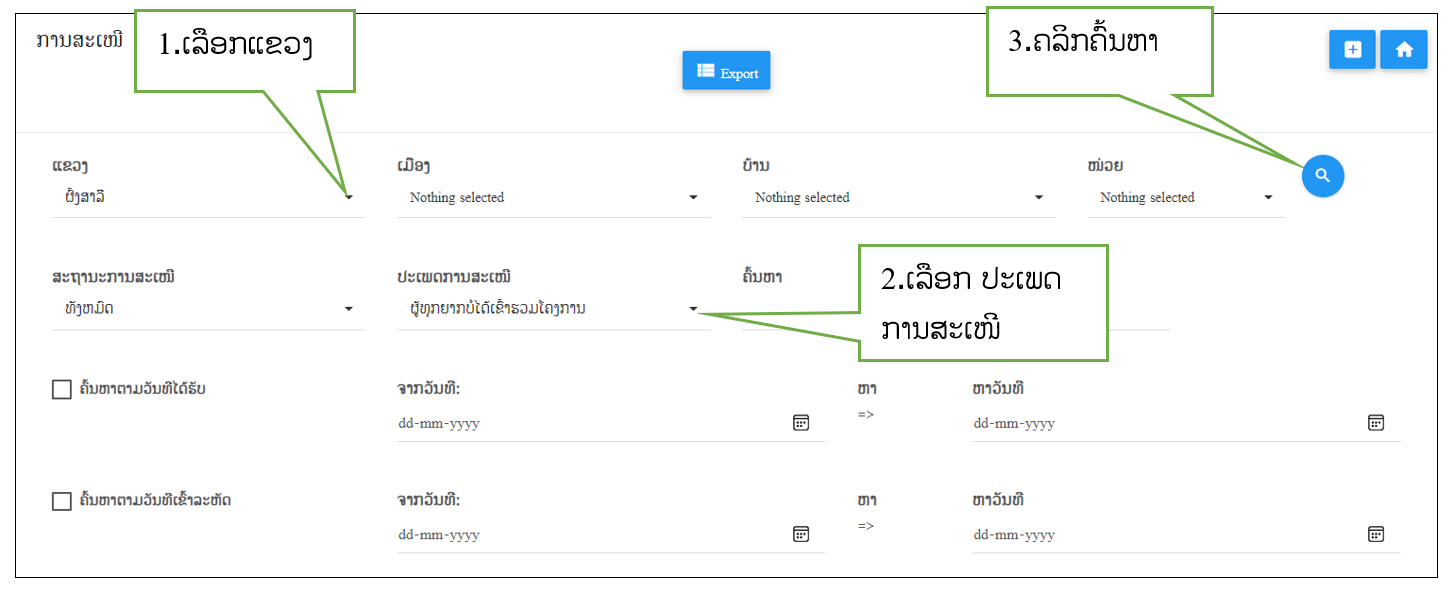Viewport: 1454px width, 589px height.
Task: Click ຫາວັນທີ date field in ວັນທີໄດ້ຮັບ row
Action: point(1165,424)
